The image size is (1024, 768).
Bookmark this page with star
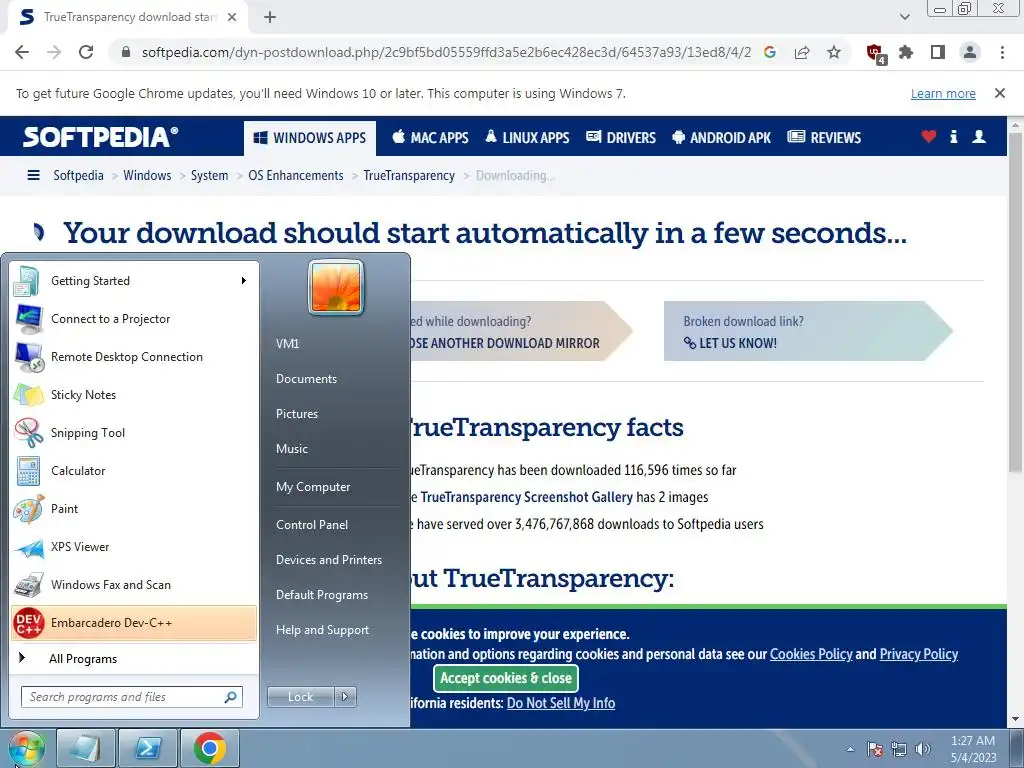coord(834,52)
